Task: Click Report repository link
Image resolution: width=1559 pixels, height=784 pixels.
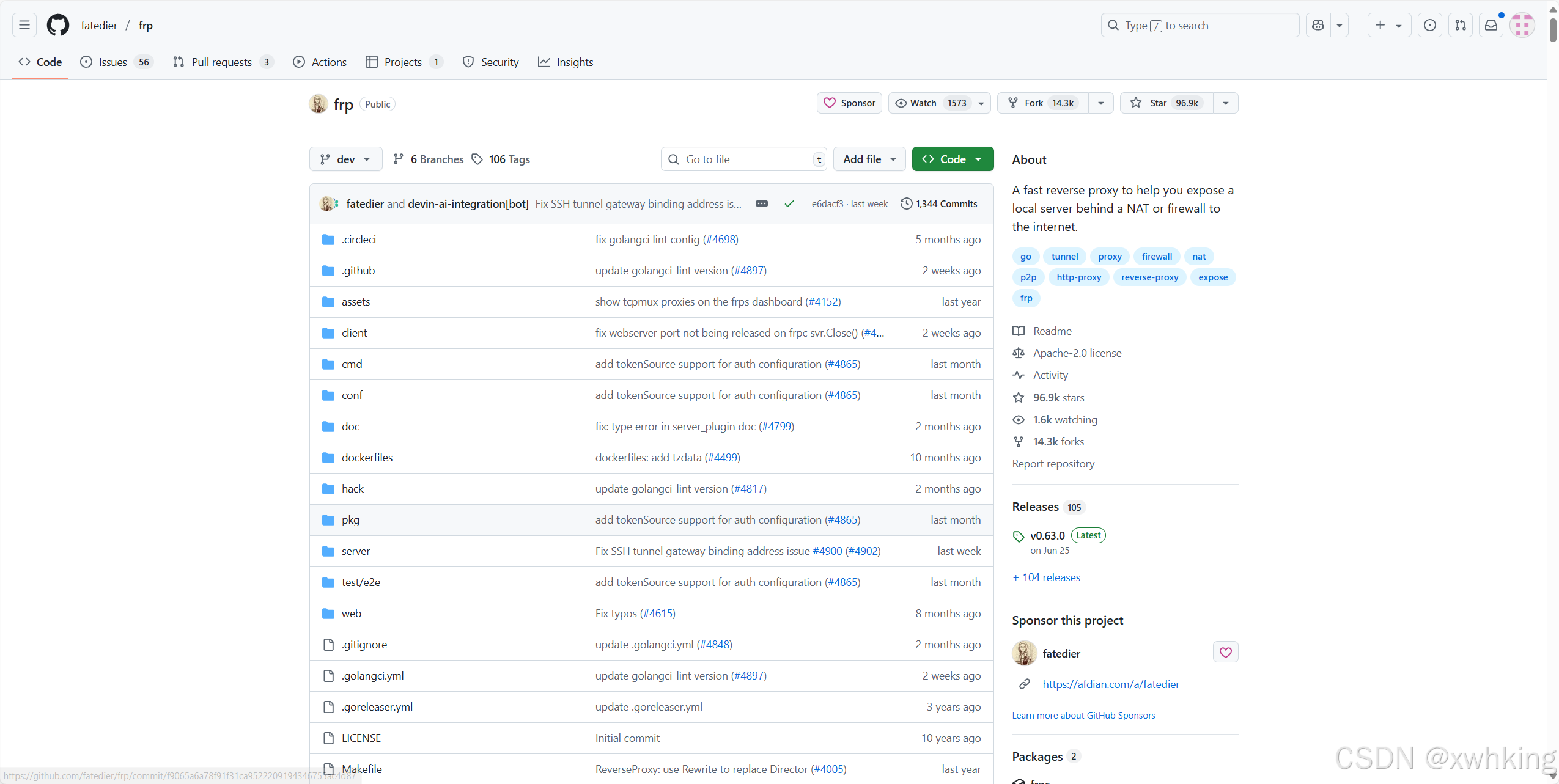Action: click(x=1053, y=463)
